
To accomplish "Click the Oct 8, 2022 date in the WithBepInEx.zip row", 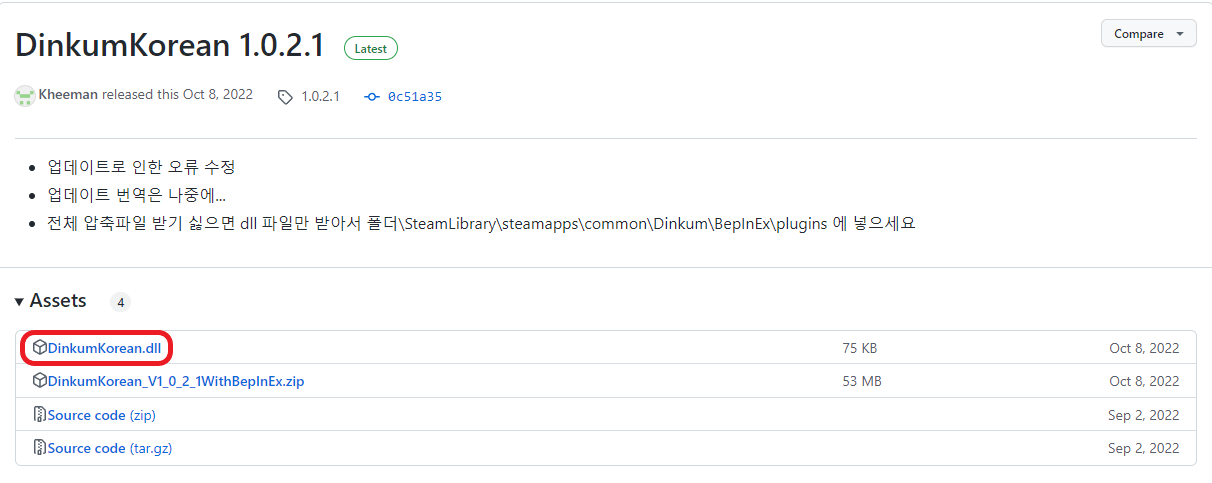I will coord(1144,381).
